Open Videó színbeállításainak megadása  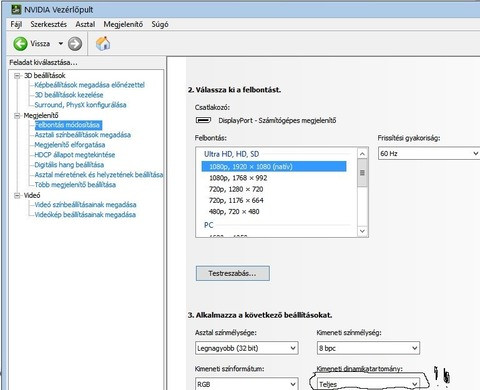85,205
